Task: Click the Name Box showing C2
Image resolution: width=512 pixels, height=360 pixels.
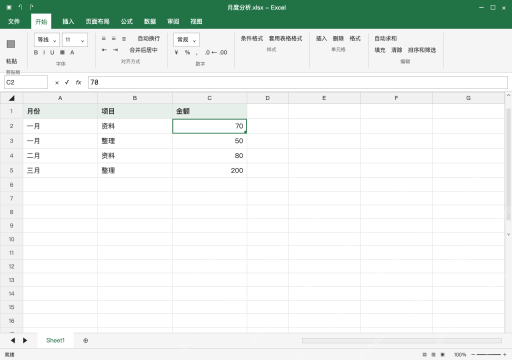Action: click(26, 82)
